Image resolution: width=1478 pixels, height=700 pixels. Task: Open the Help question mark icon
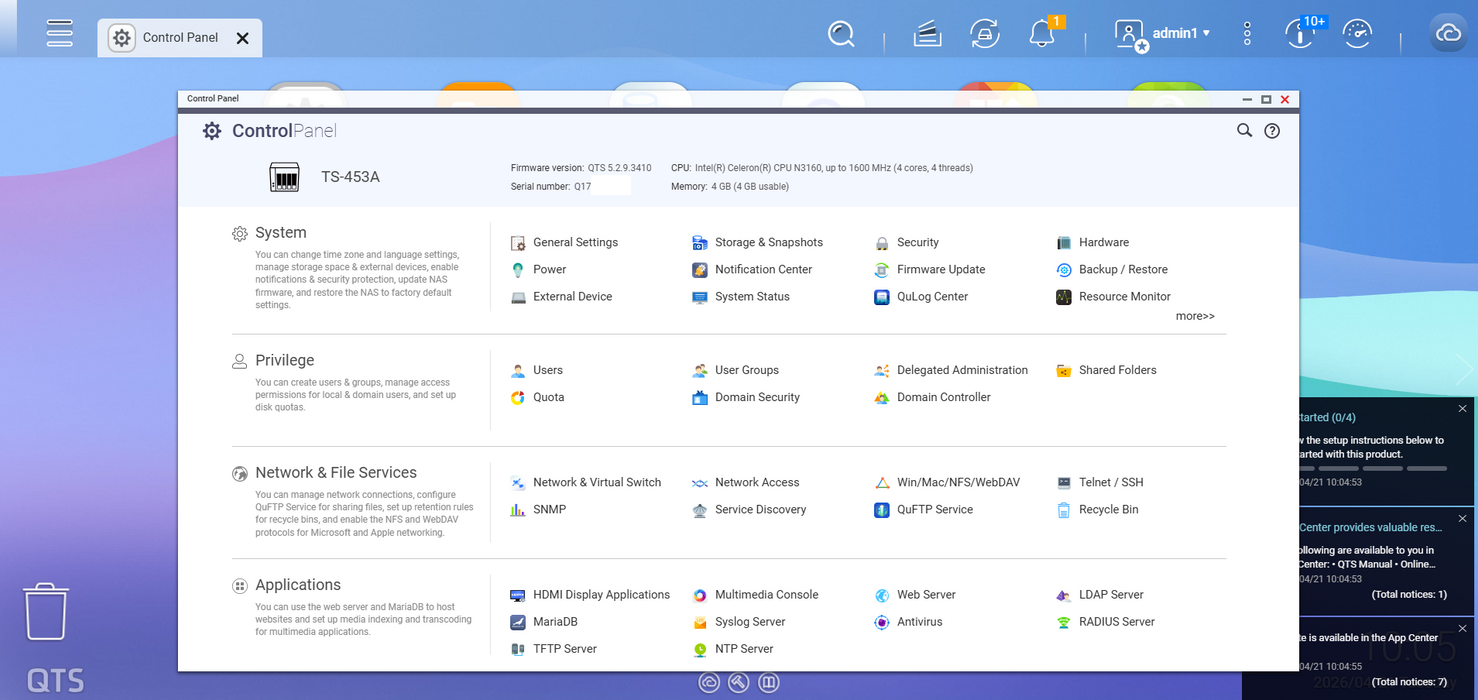click(1272, 131)
